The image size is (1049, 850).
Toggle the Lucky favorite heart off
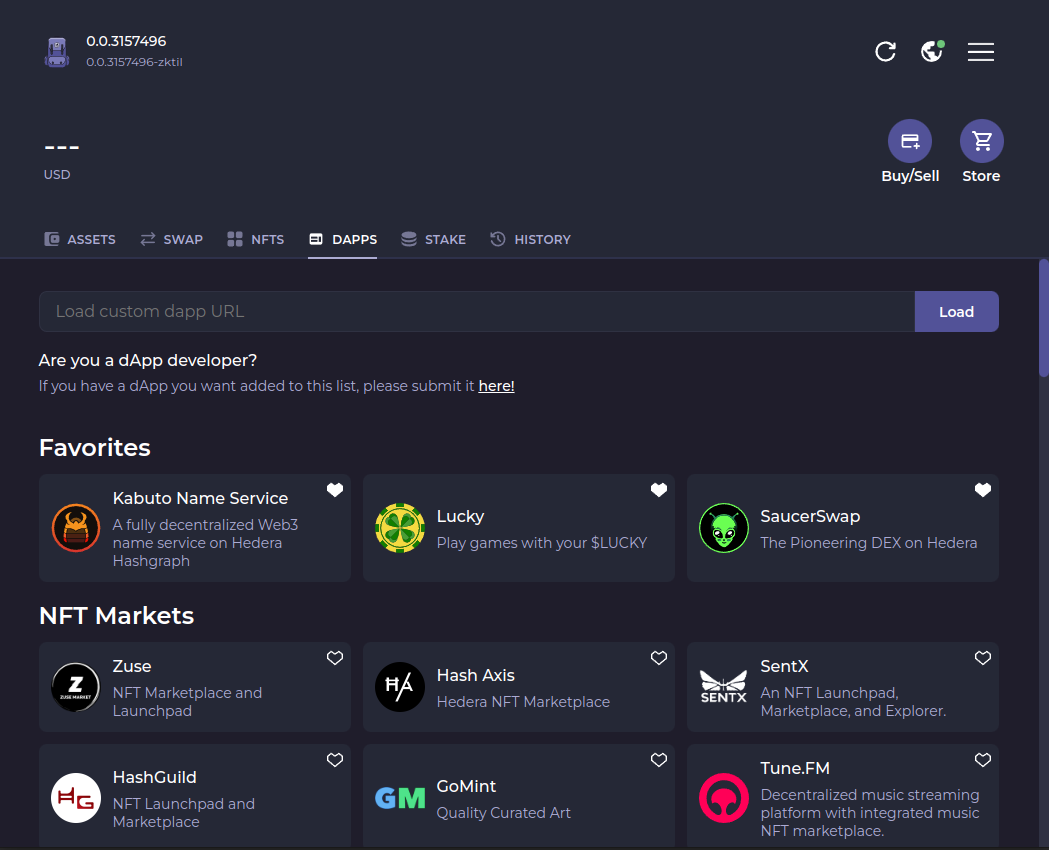point(659,490)
